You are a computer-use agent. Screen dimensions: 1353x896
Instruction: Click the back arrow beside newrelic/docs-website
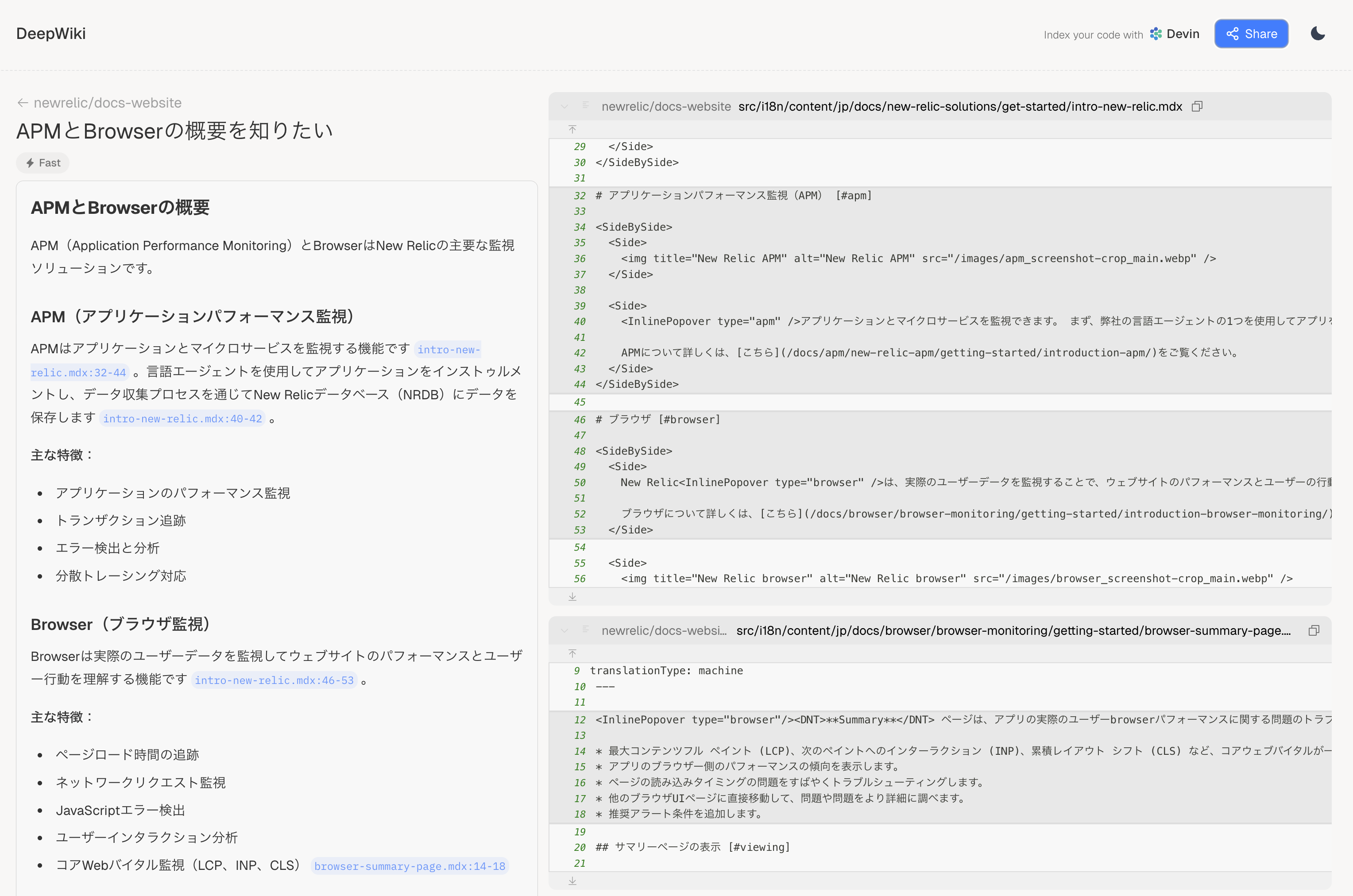pos(22,102)
